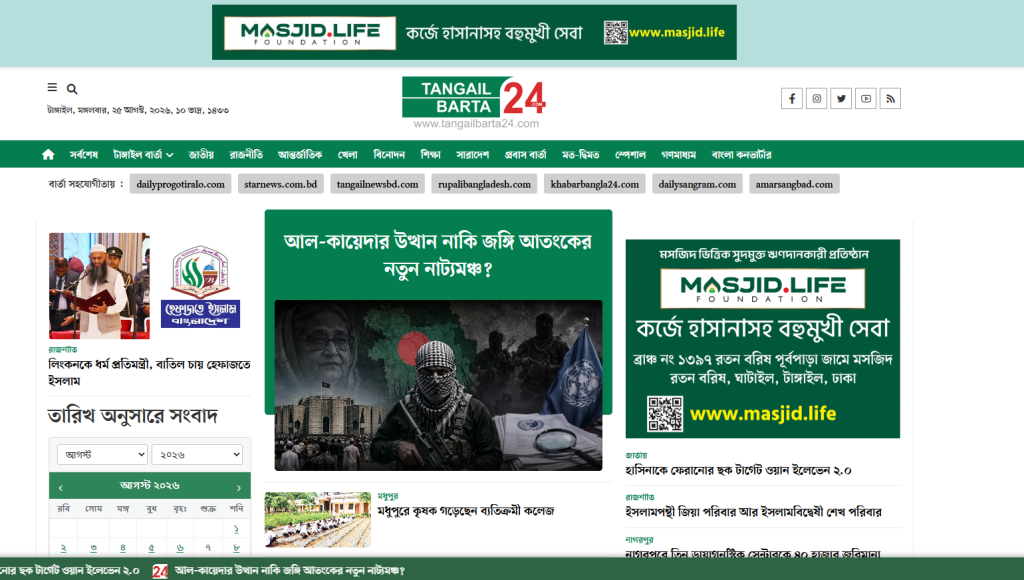Visit the Instagram page icon
Screen dimensions: 1024x580
(816, 99)
